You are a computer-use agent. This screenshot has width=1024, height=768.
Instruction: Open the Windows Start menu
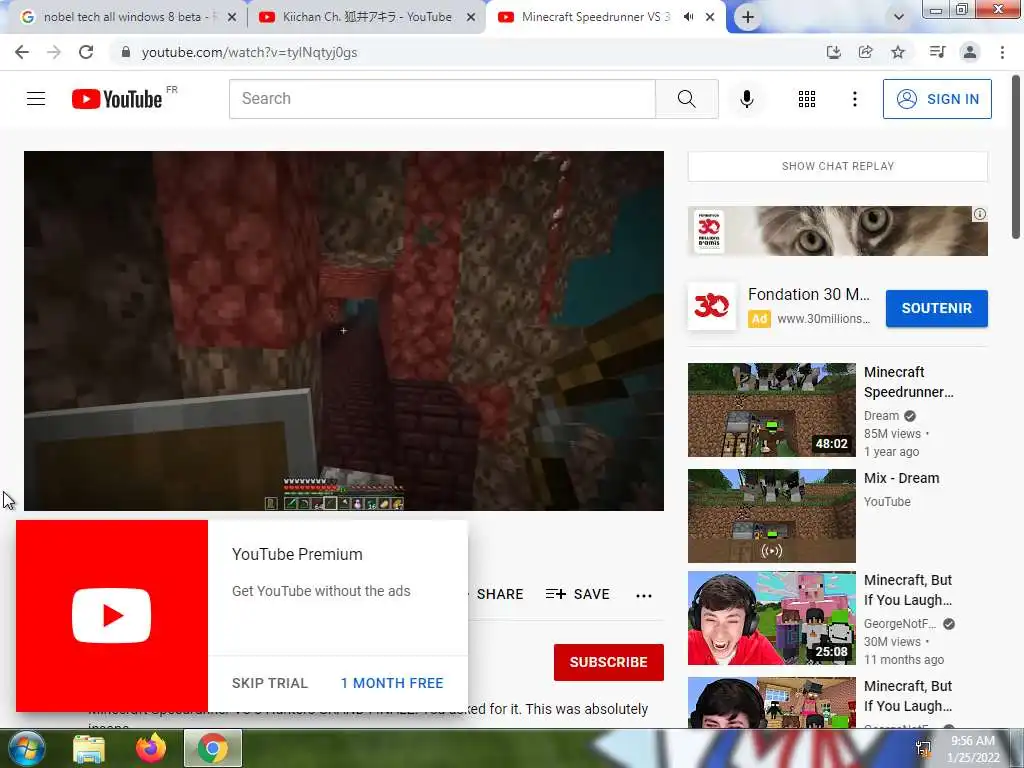click(x=26, y=748)
